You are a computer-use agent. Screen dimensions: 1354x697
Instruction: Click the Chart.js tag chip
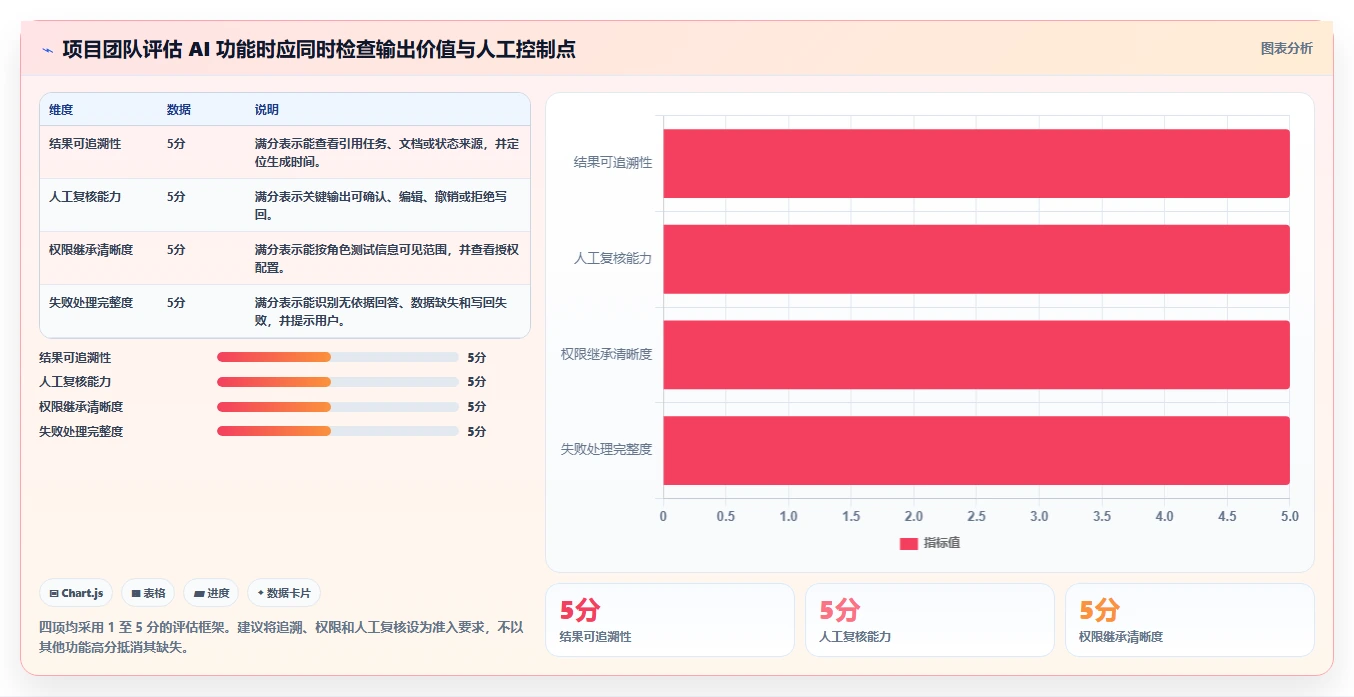tap(77, 593)
